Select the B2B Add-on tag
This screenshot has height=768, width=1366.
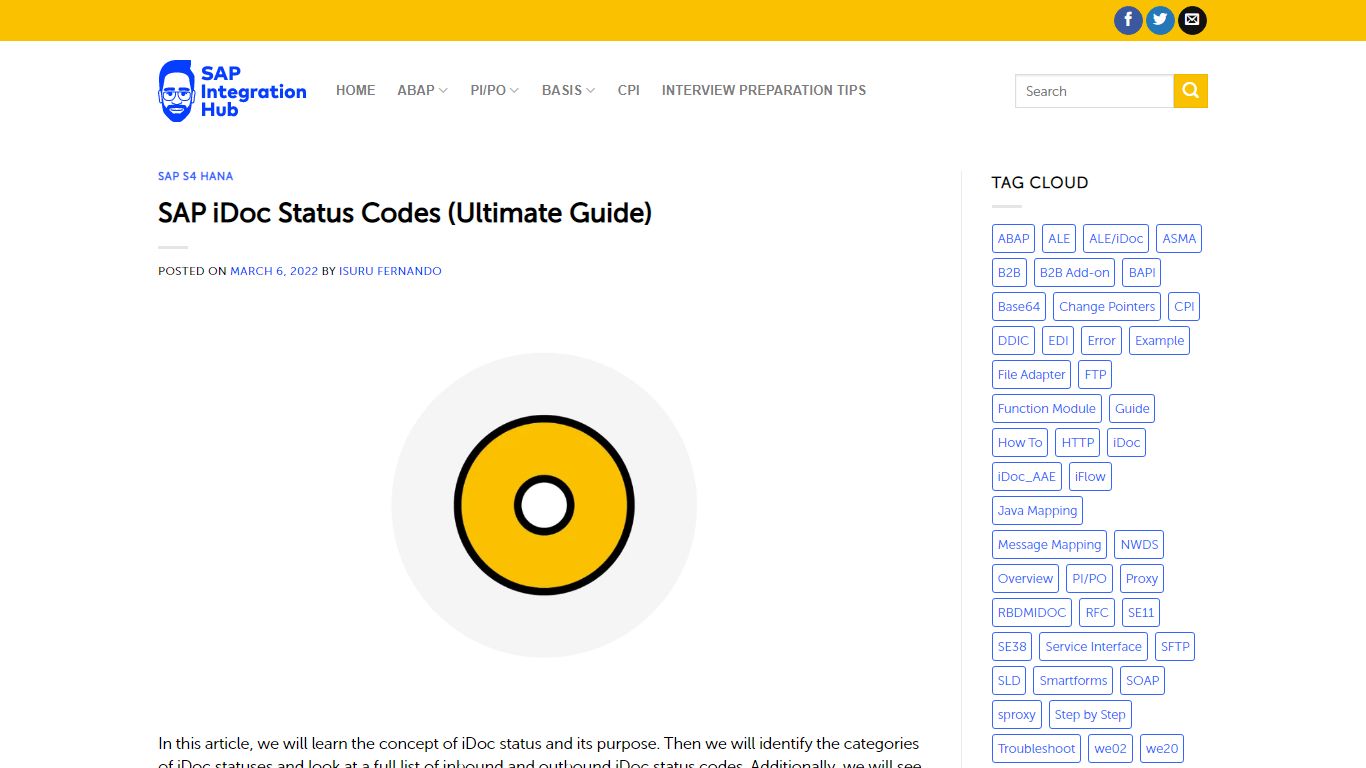coord(1074,273)
